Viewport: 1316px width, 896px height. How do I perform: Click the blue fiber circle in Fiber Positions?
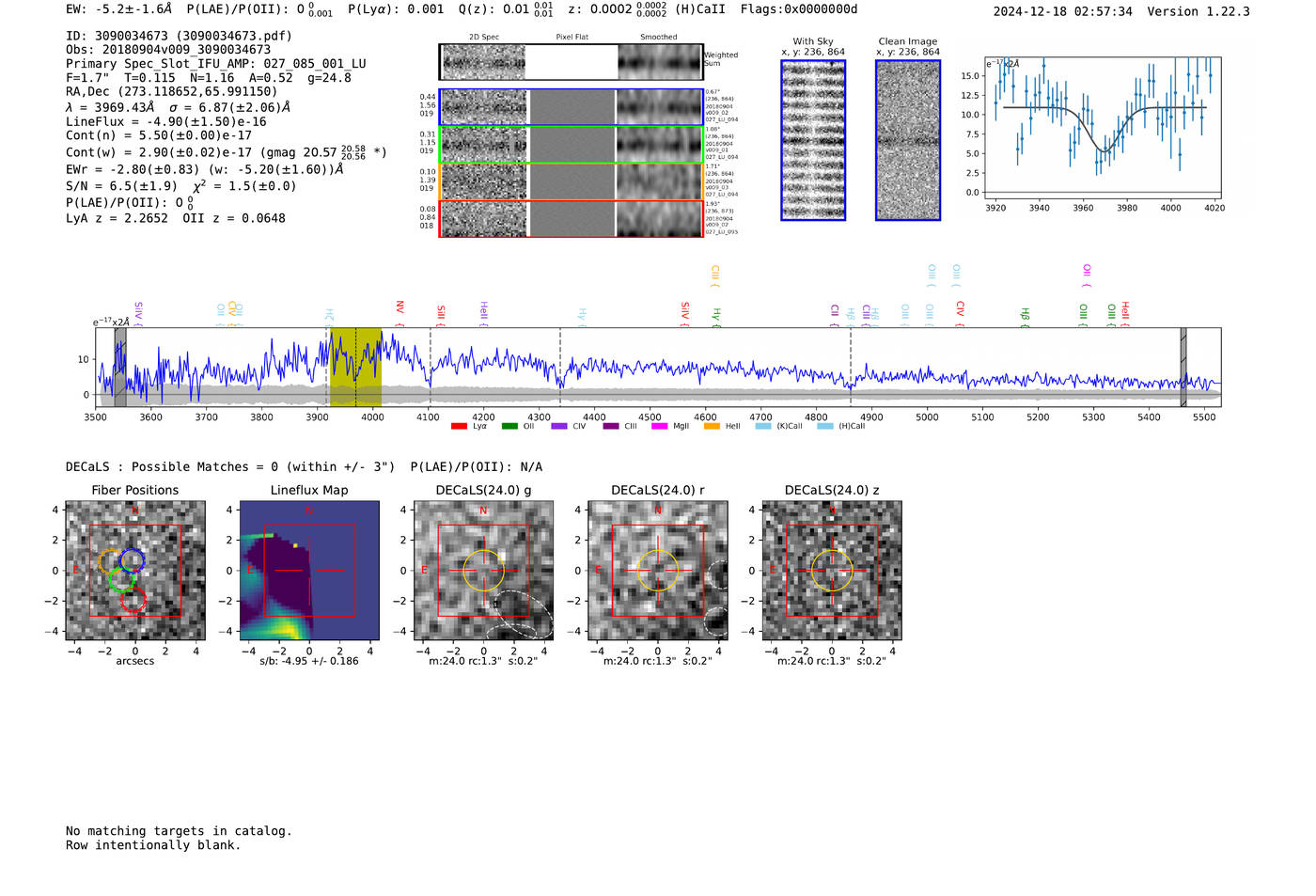[132, 559]
